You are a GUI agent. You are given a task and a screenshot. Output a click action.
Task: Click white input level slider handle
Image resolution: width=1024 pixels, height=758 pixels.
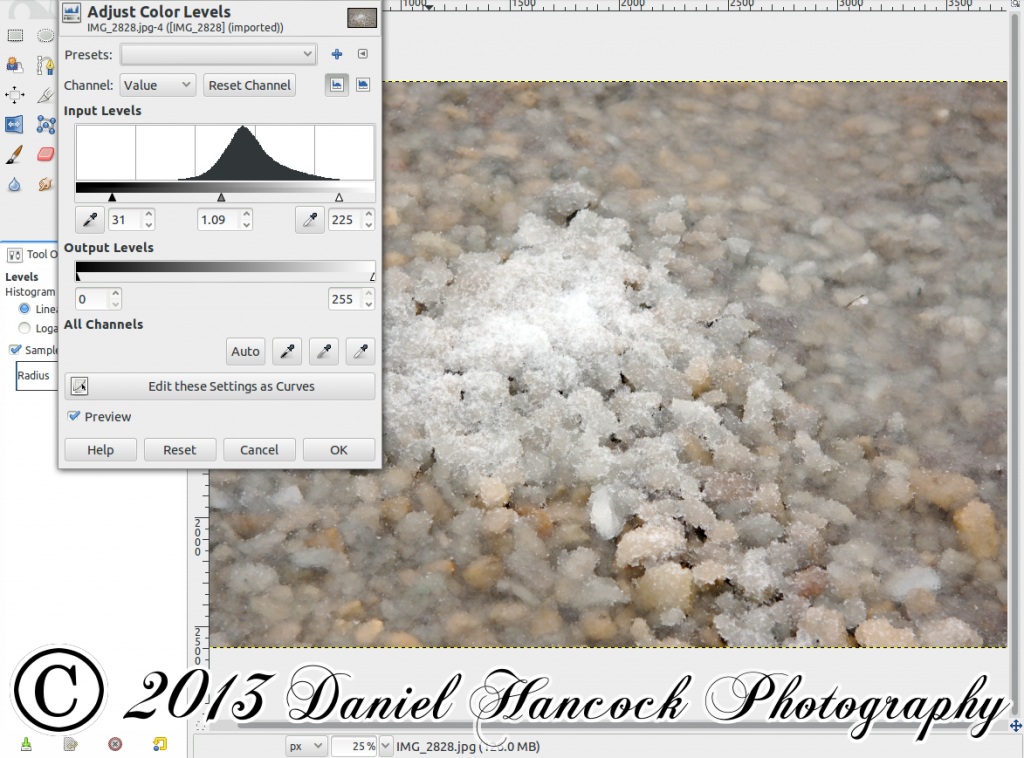(x=339, y=197)
